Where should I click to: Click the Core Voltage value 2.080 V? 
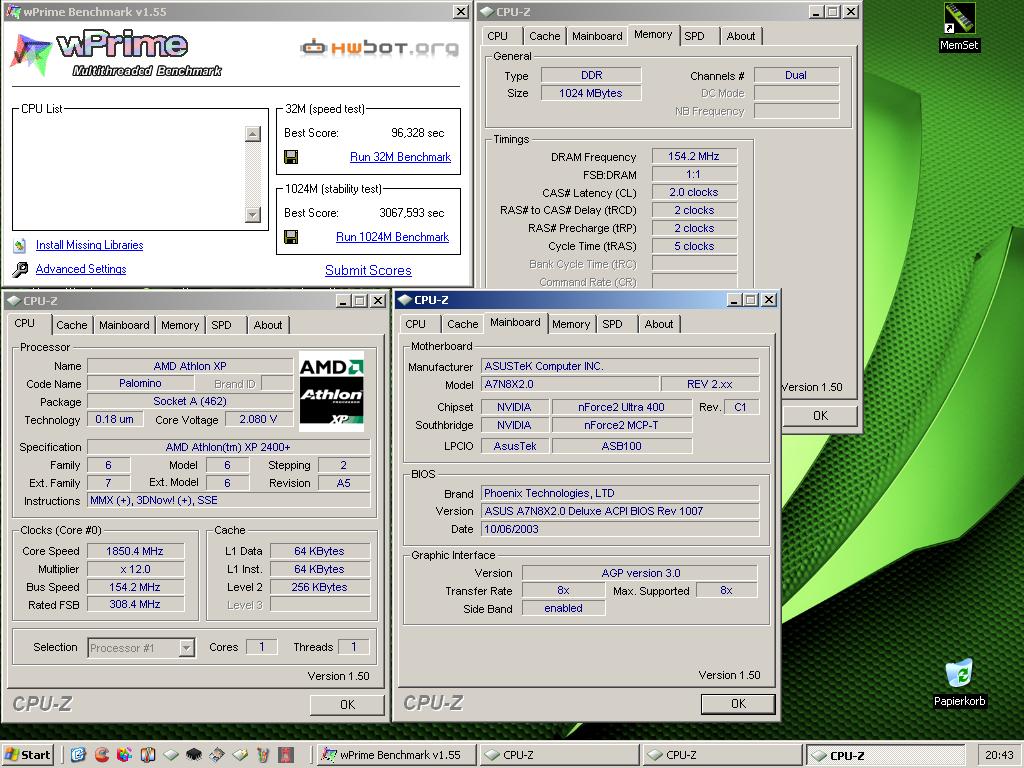tap(258, 419)
